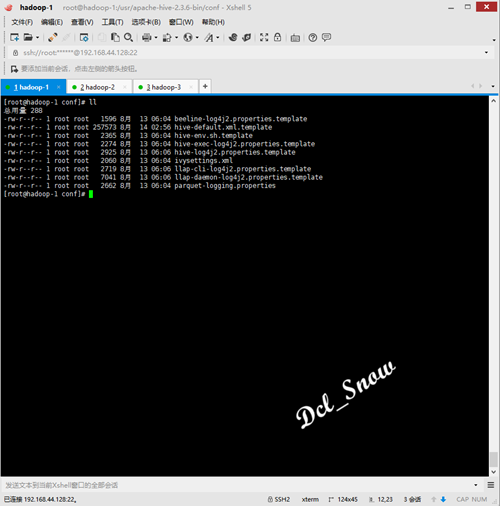
Task: Toggle full screen mode icon
Action: 264,37
